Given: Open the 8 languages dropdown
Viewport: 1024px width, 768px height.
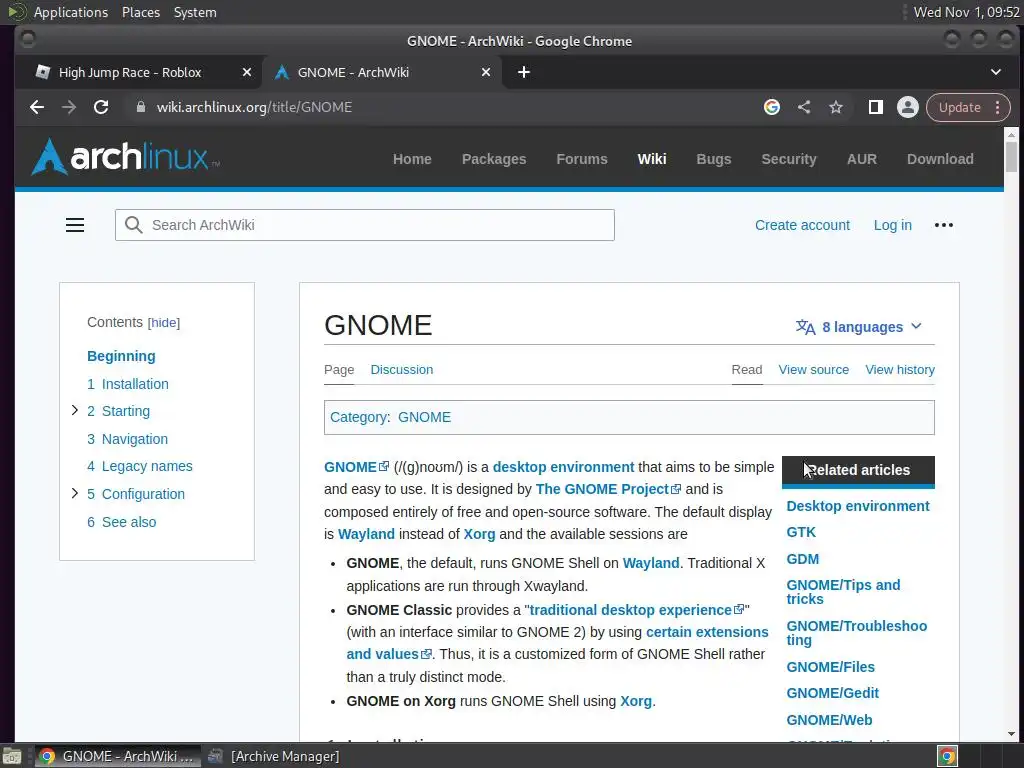Looking at the screenshot, I should (x=859, y=327).
